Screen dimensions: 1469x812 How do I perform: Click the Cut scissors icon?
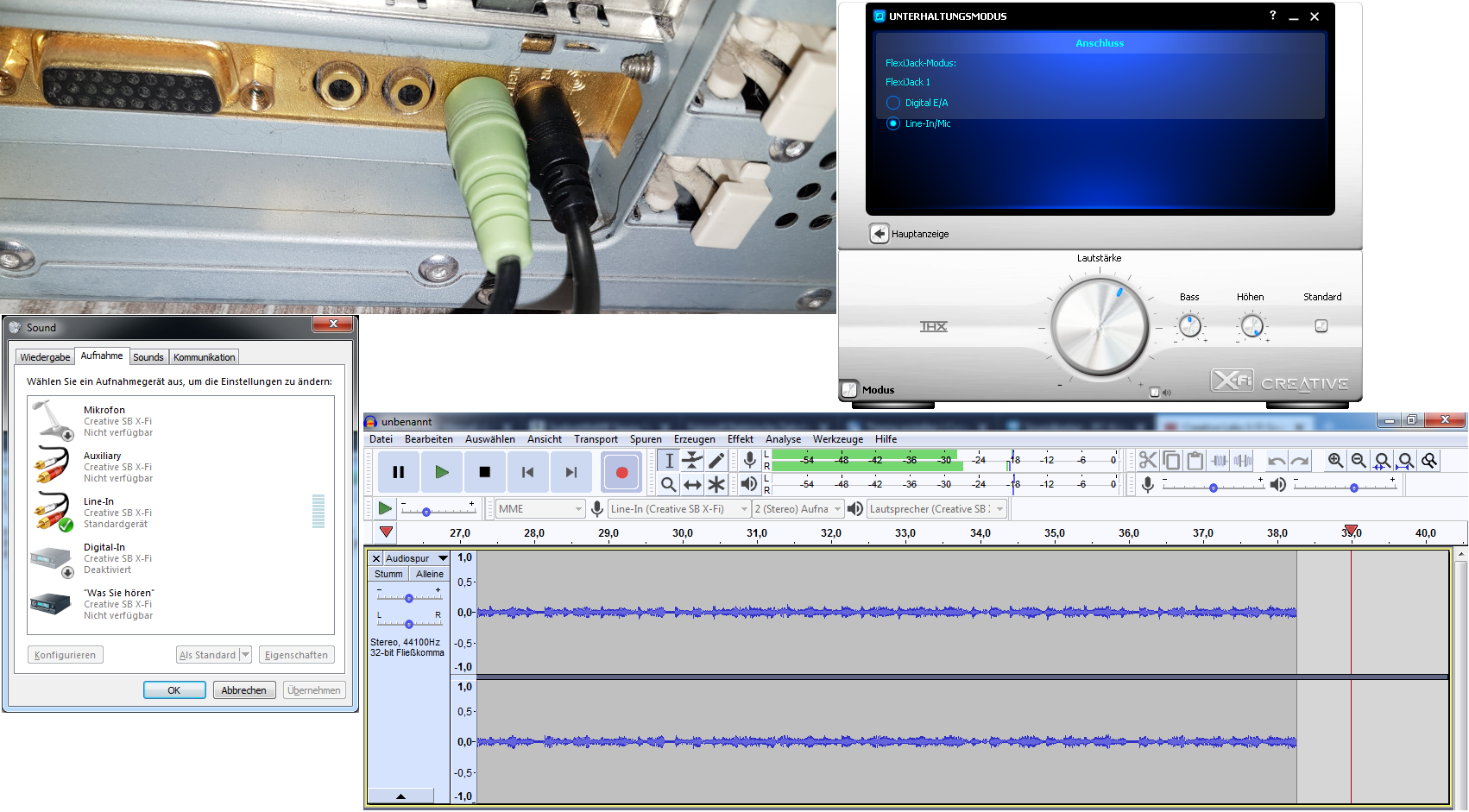pos(1147,461)
